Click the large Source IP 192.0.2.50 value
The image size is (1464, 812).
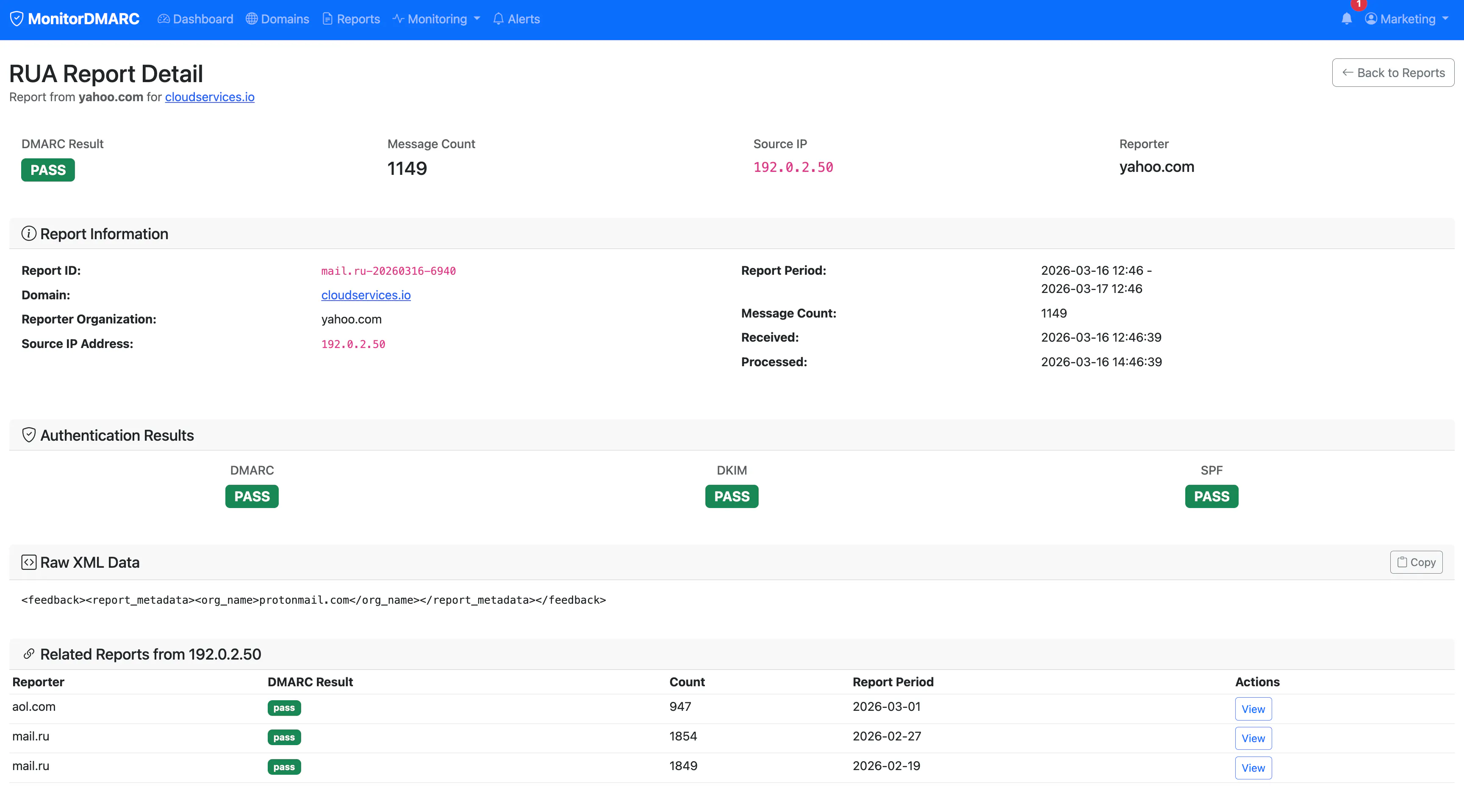pyautogui.click(x=793, y=167)
